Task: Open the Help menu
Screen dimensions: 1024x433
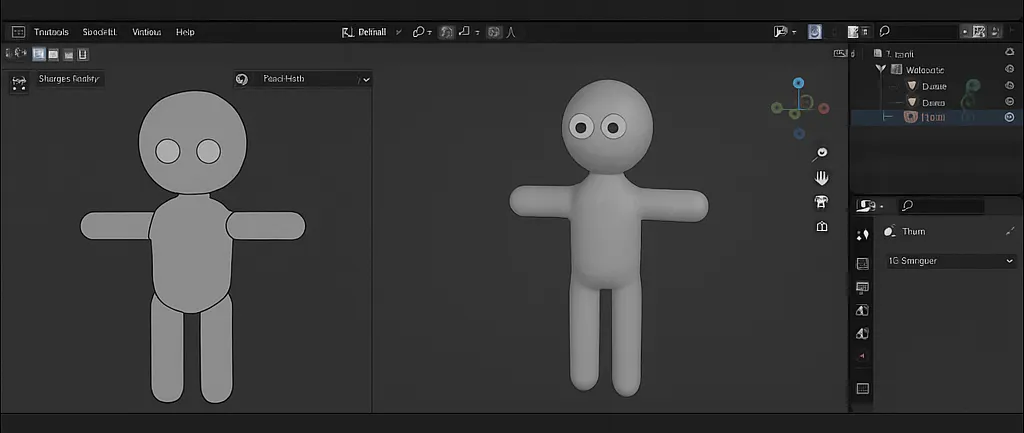Action: click(185, 32)
